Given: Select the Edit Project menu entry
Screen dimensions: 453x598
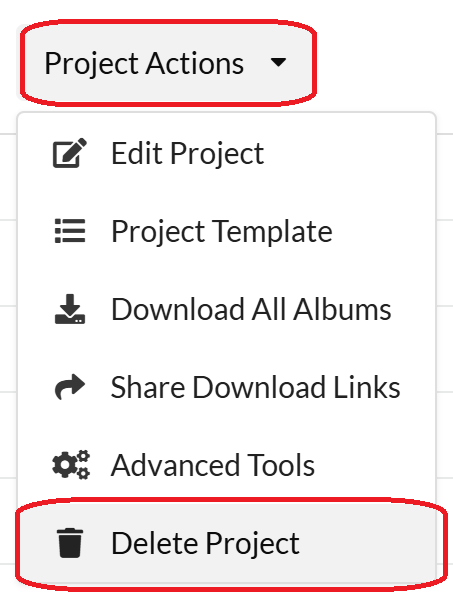Looking at the screenshot, I should (226, 153).
